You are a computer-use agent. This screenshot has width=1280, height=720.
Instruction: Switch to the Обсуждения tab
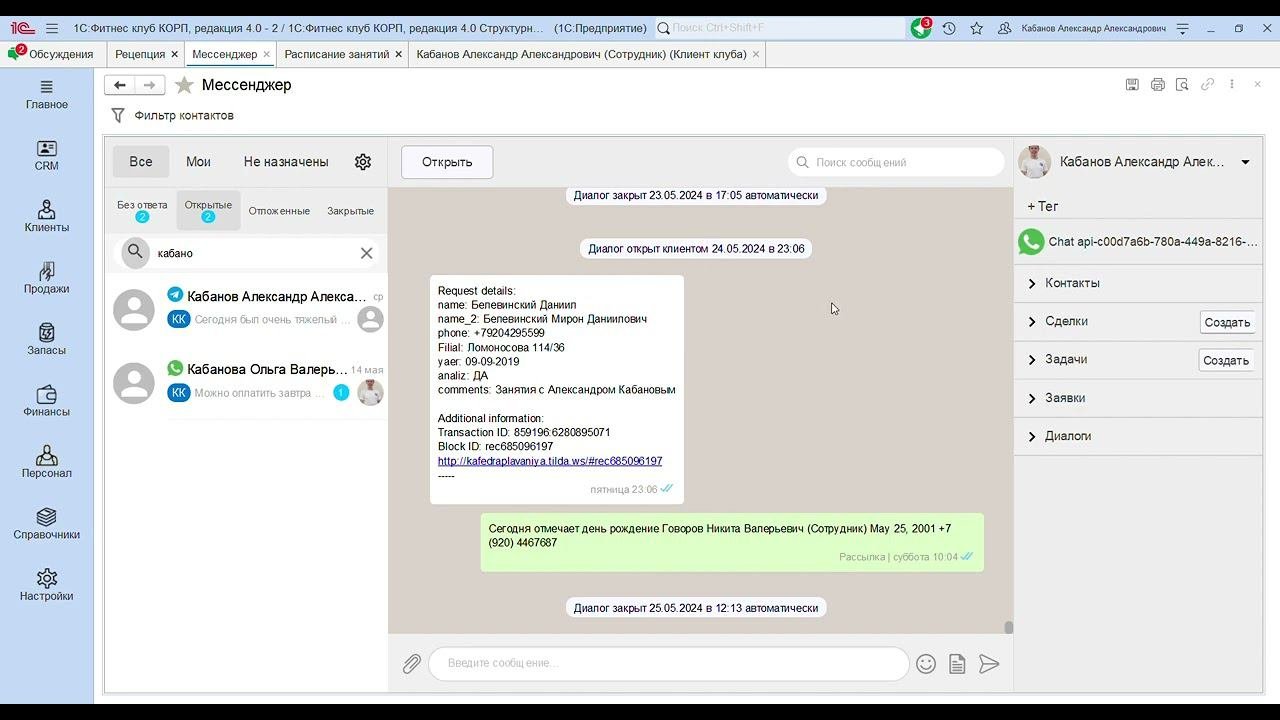(x=53, y=54)
